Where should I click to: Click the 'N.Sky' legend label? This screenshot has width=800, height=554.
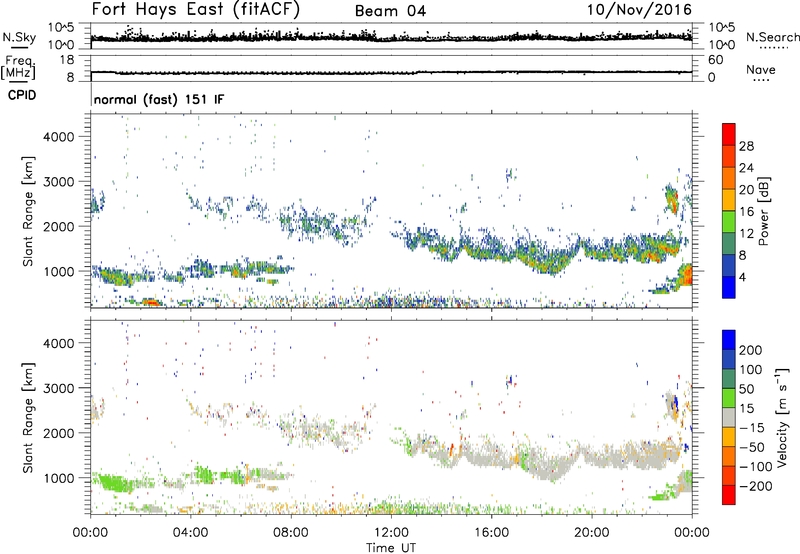(19, 37)
